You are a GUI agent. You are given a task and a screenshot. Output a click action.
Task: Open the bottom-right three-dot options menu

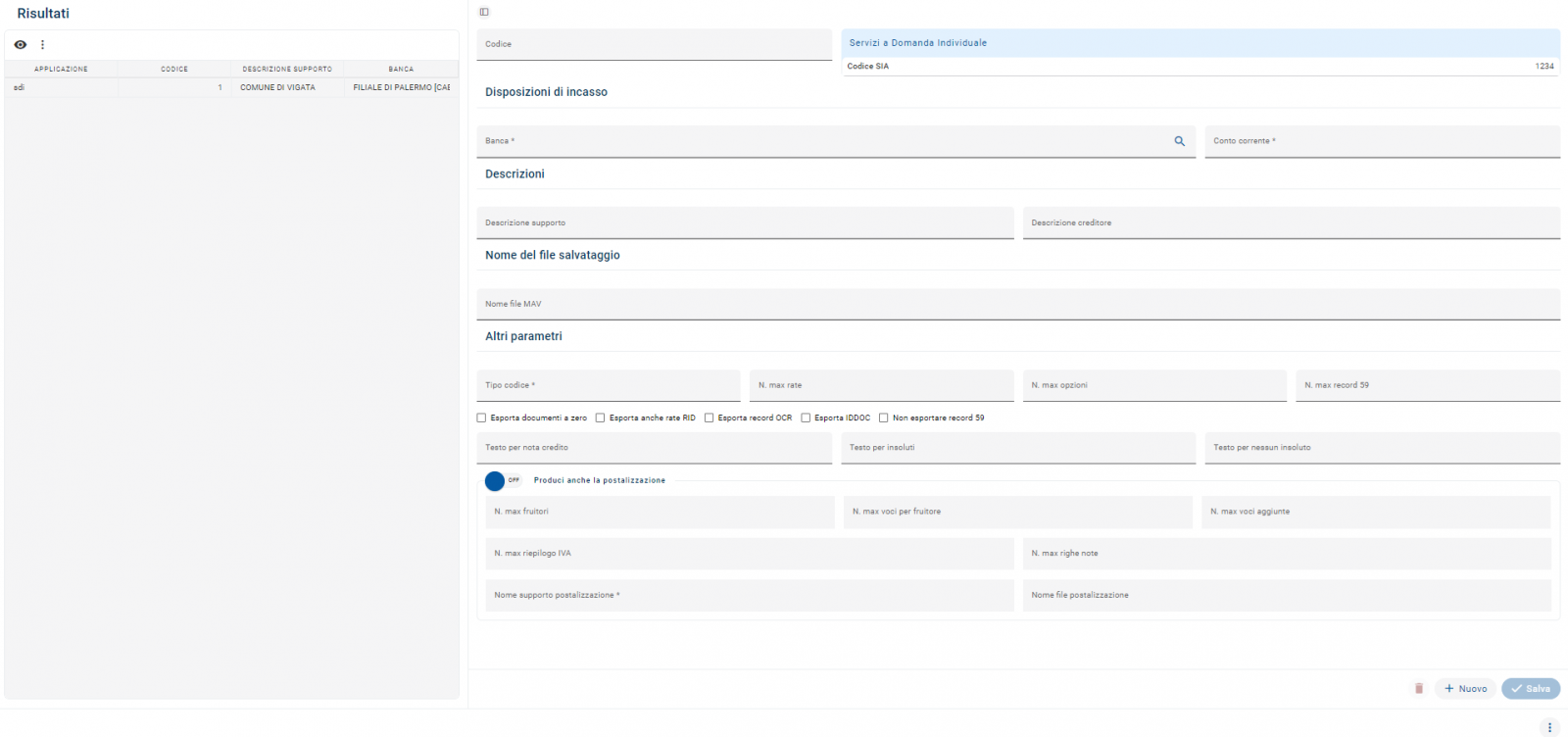click(x=1549, y=727)
